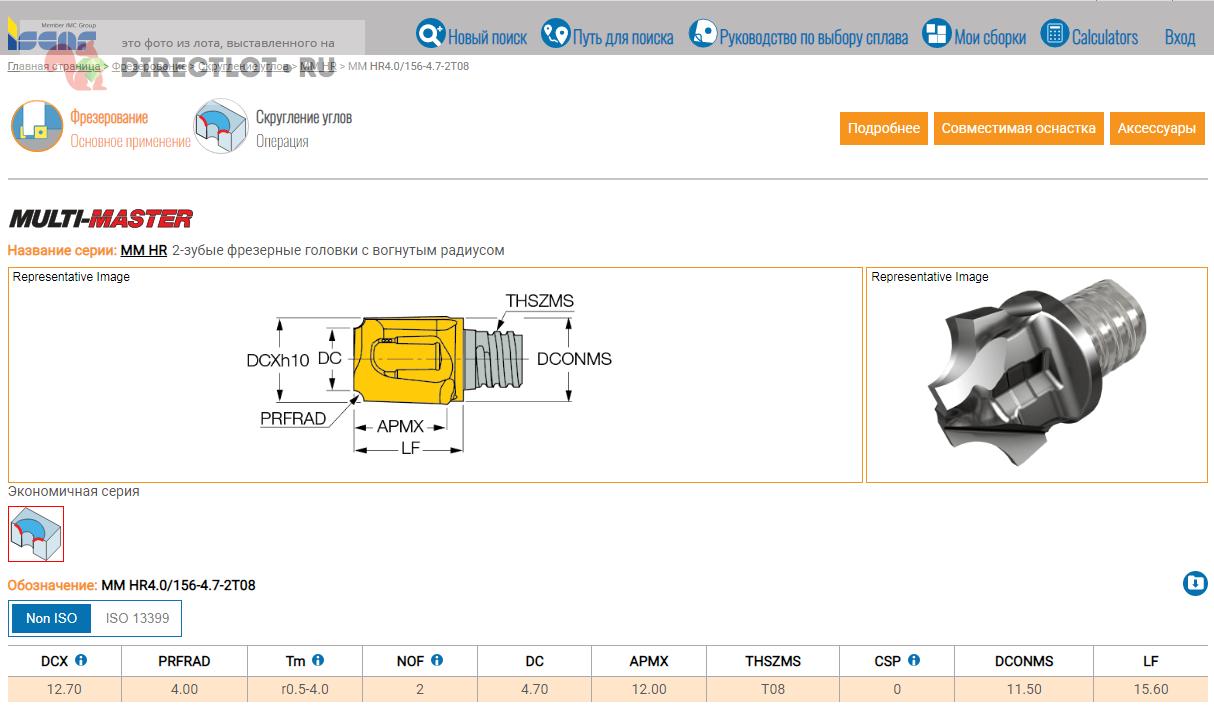The width and height of the screenshot is (1214, 712).
Task: Click the PRFRAD column header
Action: (x=184, y=661)
